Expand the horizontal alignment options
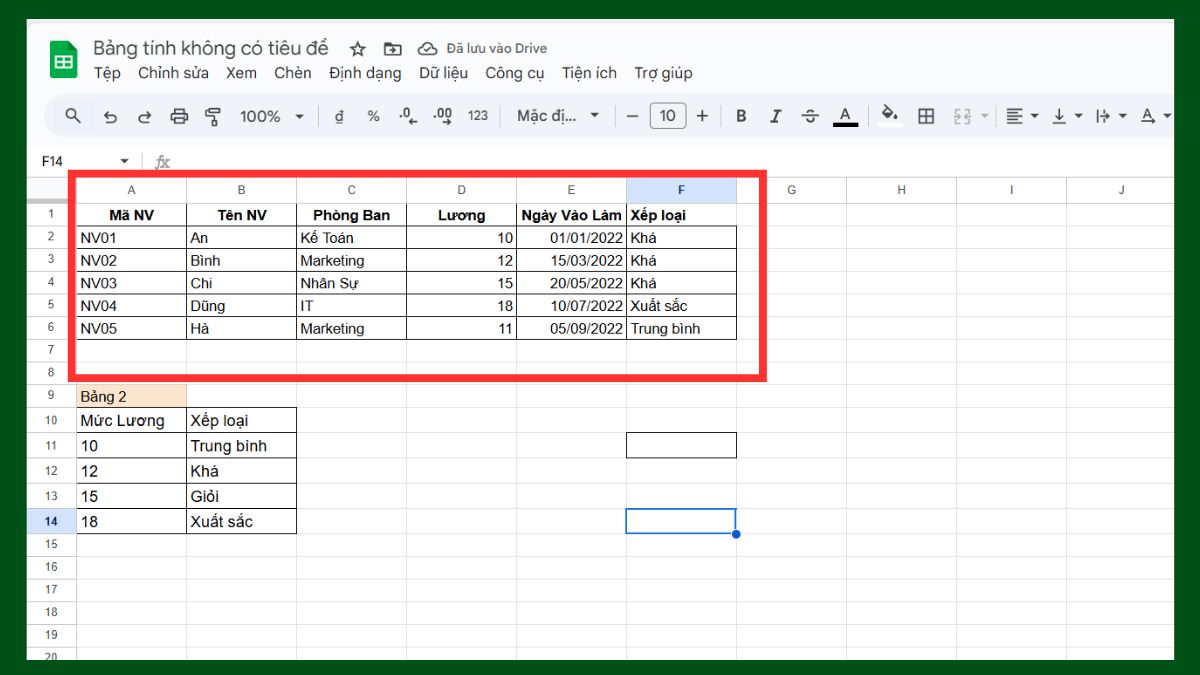 click(x=1034, y=115)
